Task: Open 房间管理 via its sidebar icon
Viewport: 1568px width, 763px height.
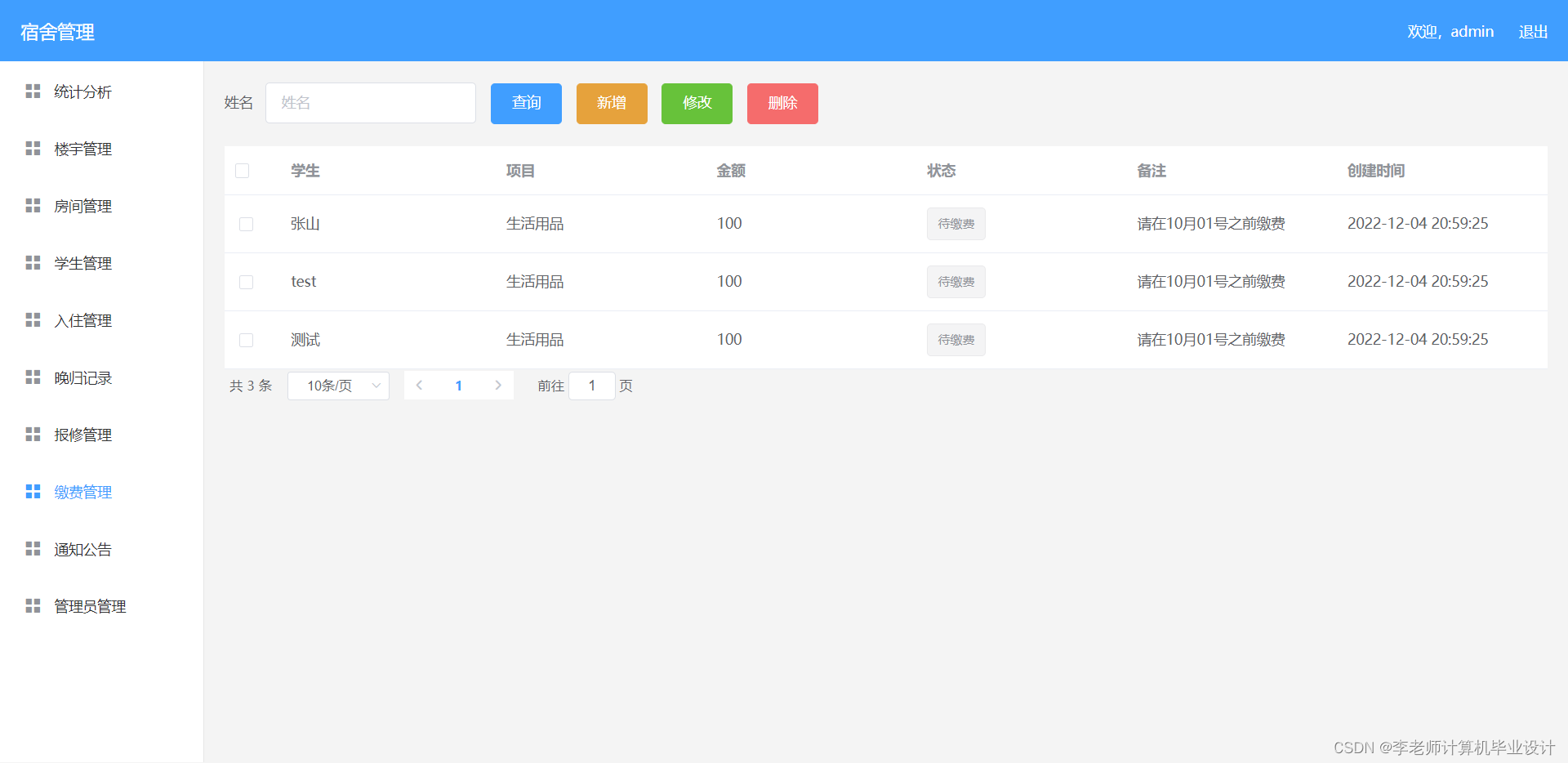Action: point(33,206)
